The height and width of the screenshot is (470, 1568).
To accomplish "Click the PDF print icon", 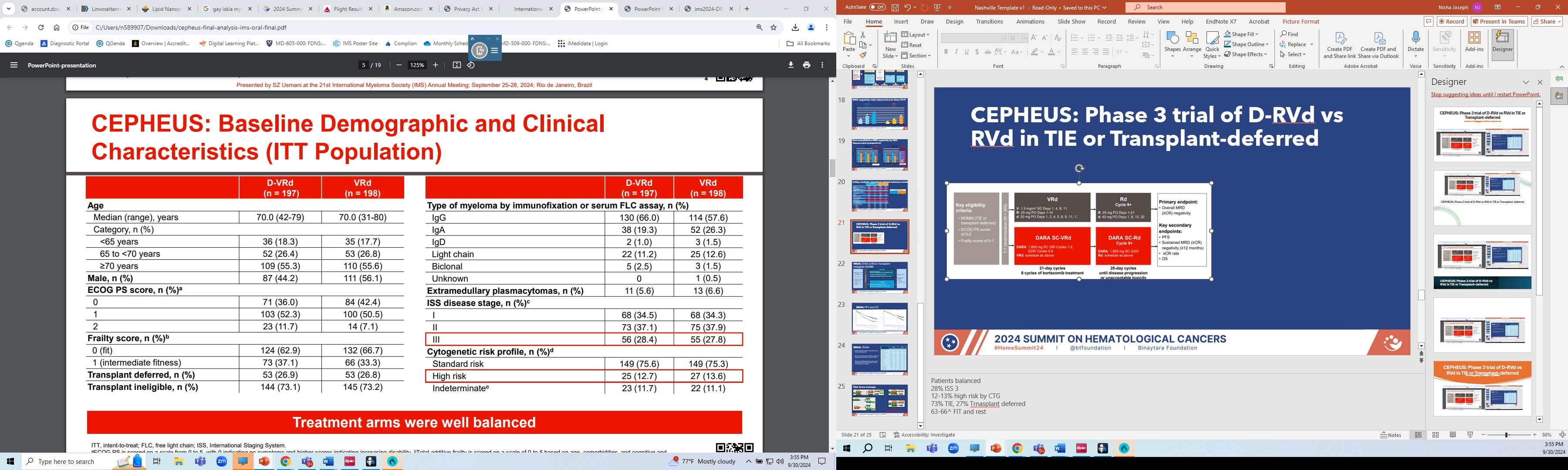I will (x=807, y=65).
